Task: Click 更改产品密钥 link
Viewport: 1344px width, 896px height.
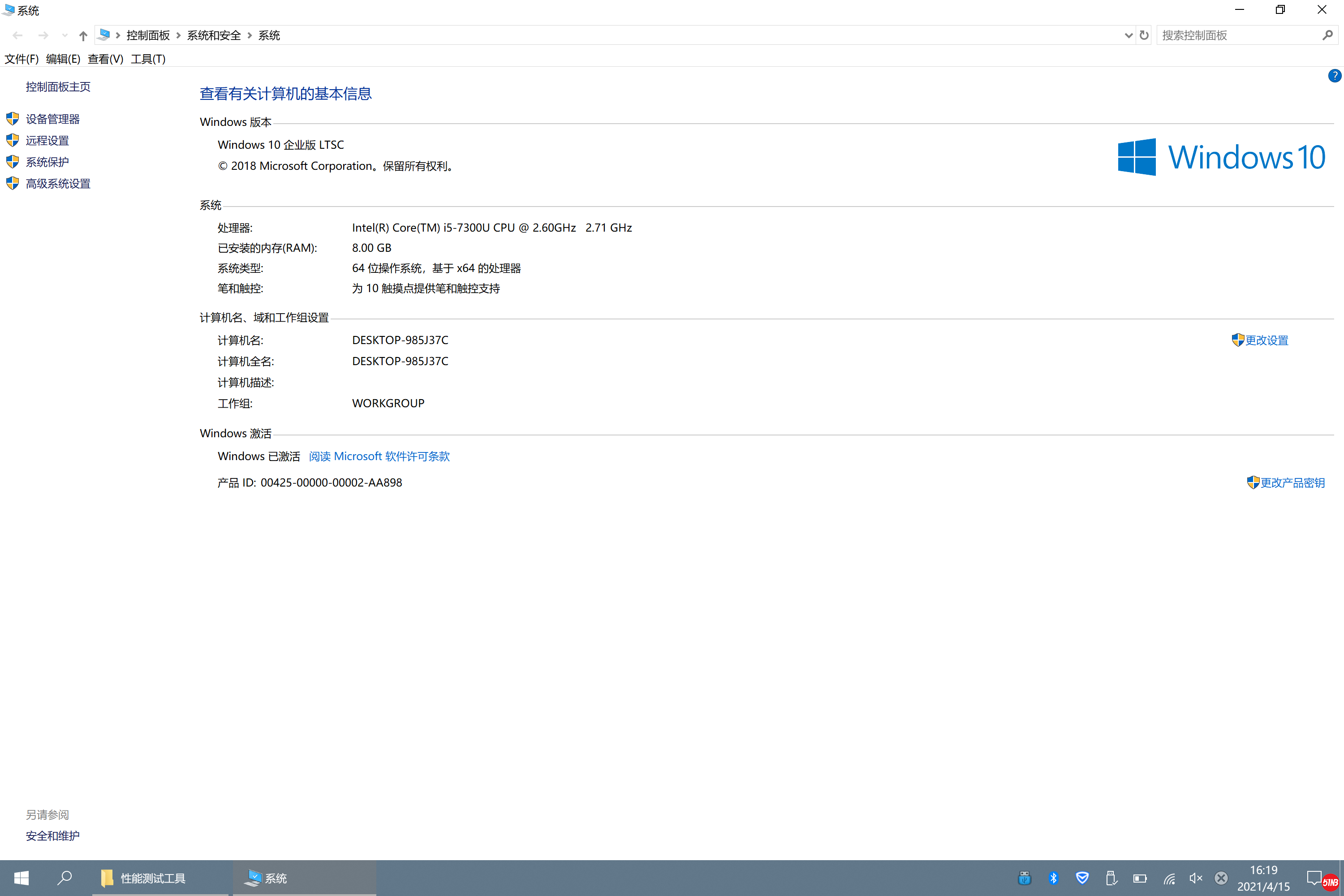Action: click(1292, 483)
